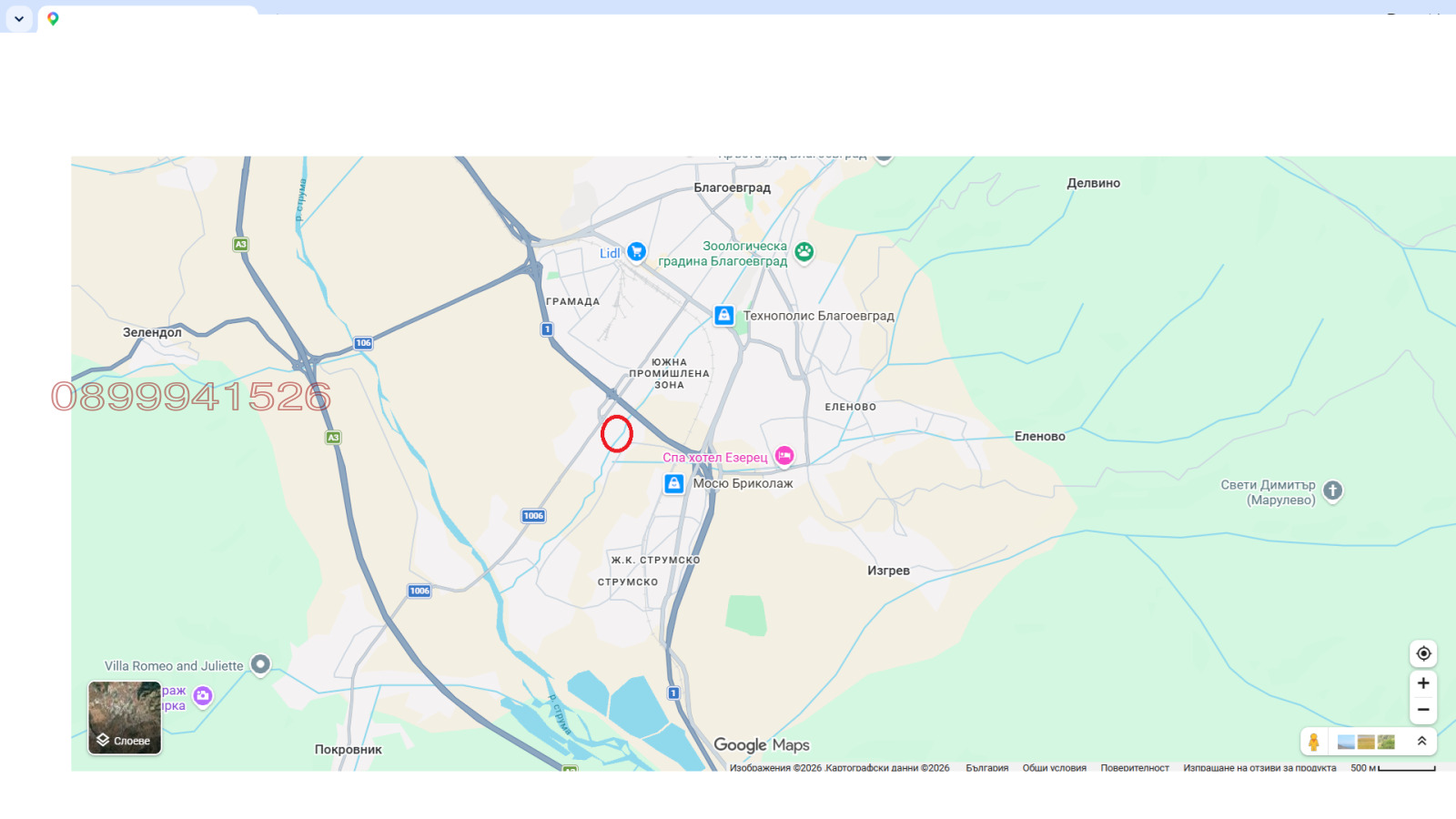Click the Свети Димитър (Марулево) label
This screenshot has height=819, width=1456.
(1268, 492)
